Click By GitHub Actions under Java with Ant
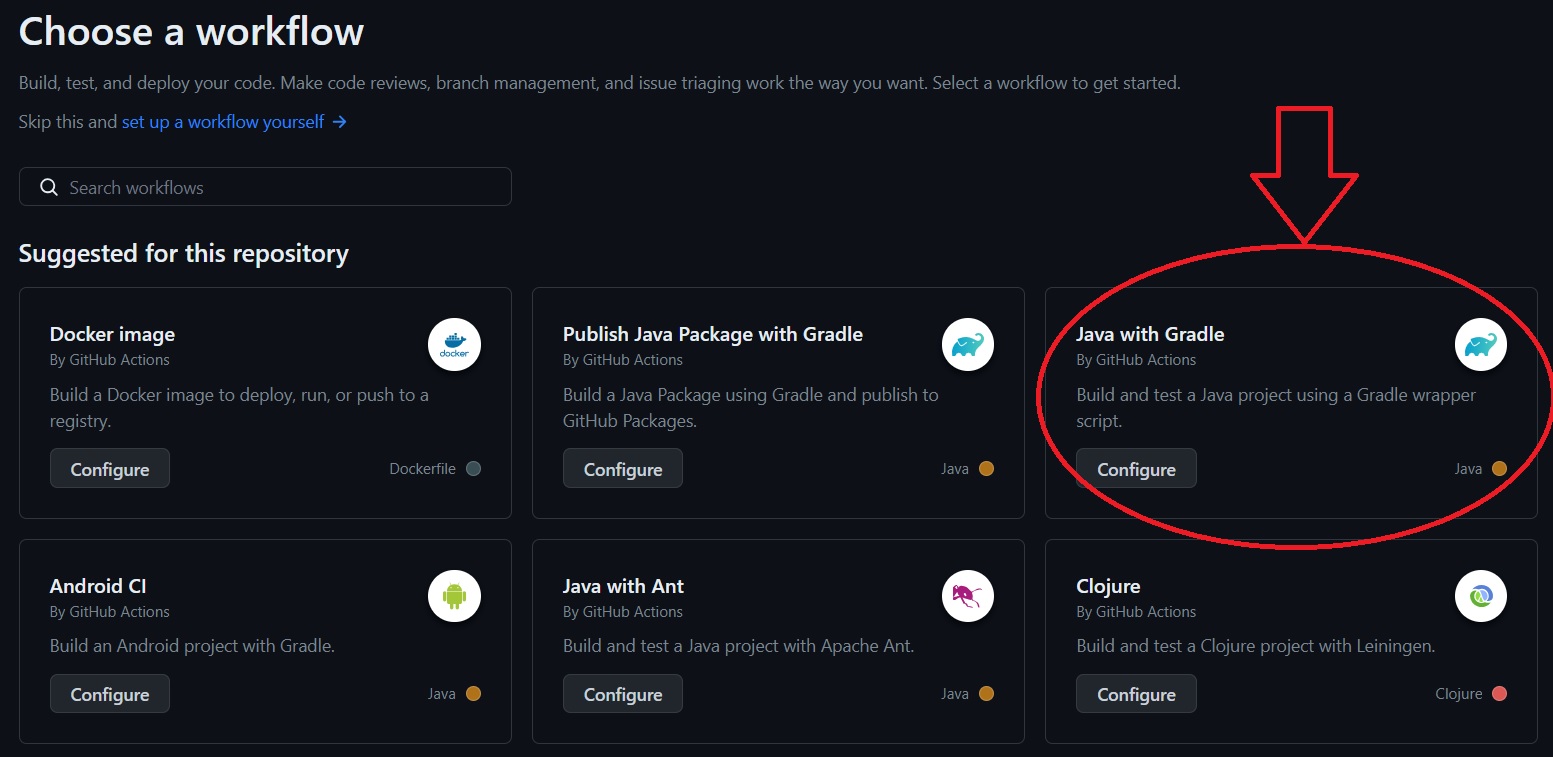Screen dimensions: 1553x757 click(623, 612)
